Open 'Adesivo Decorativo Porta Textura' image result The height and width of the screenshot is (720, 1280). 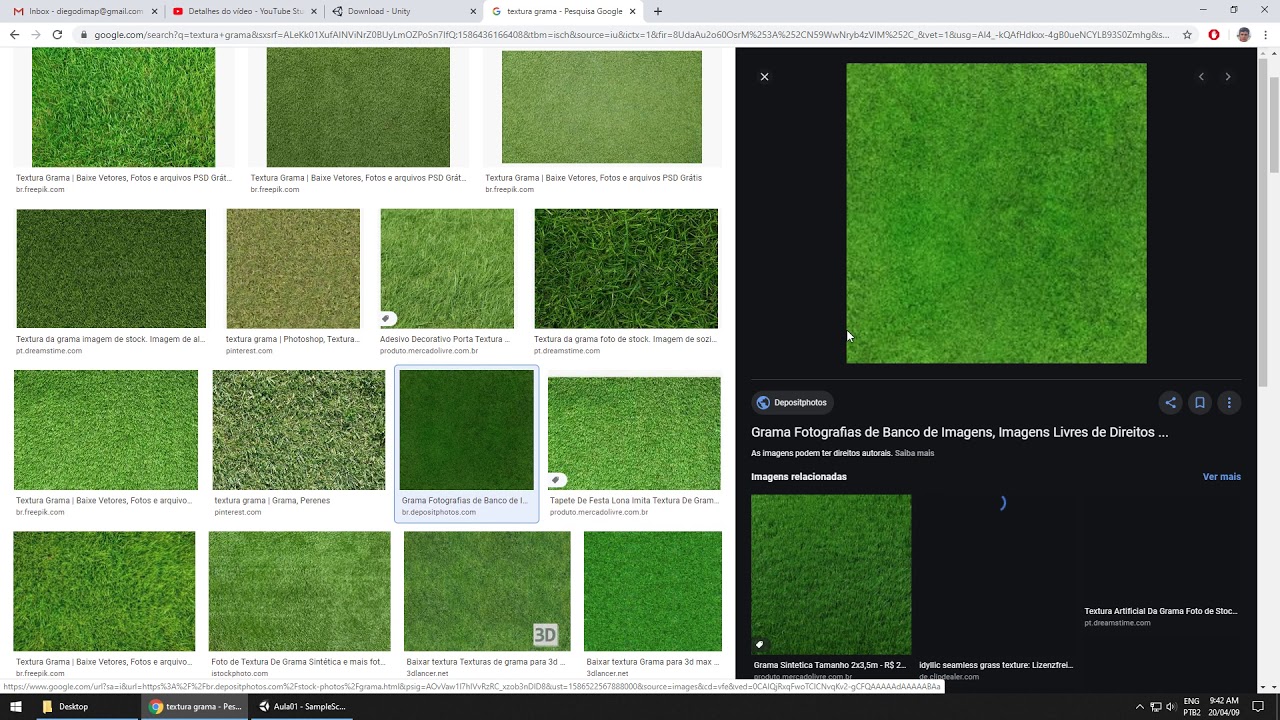tap(447, 268)
